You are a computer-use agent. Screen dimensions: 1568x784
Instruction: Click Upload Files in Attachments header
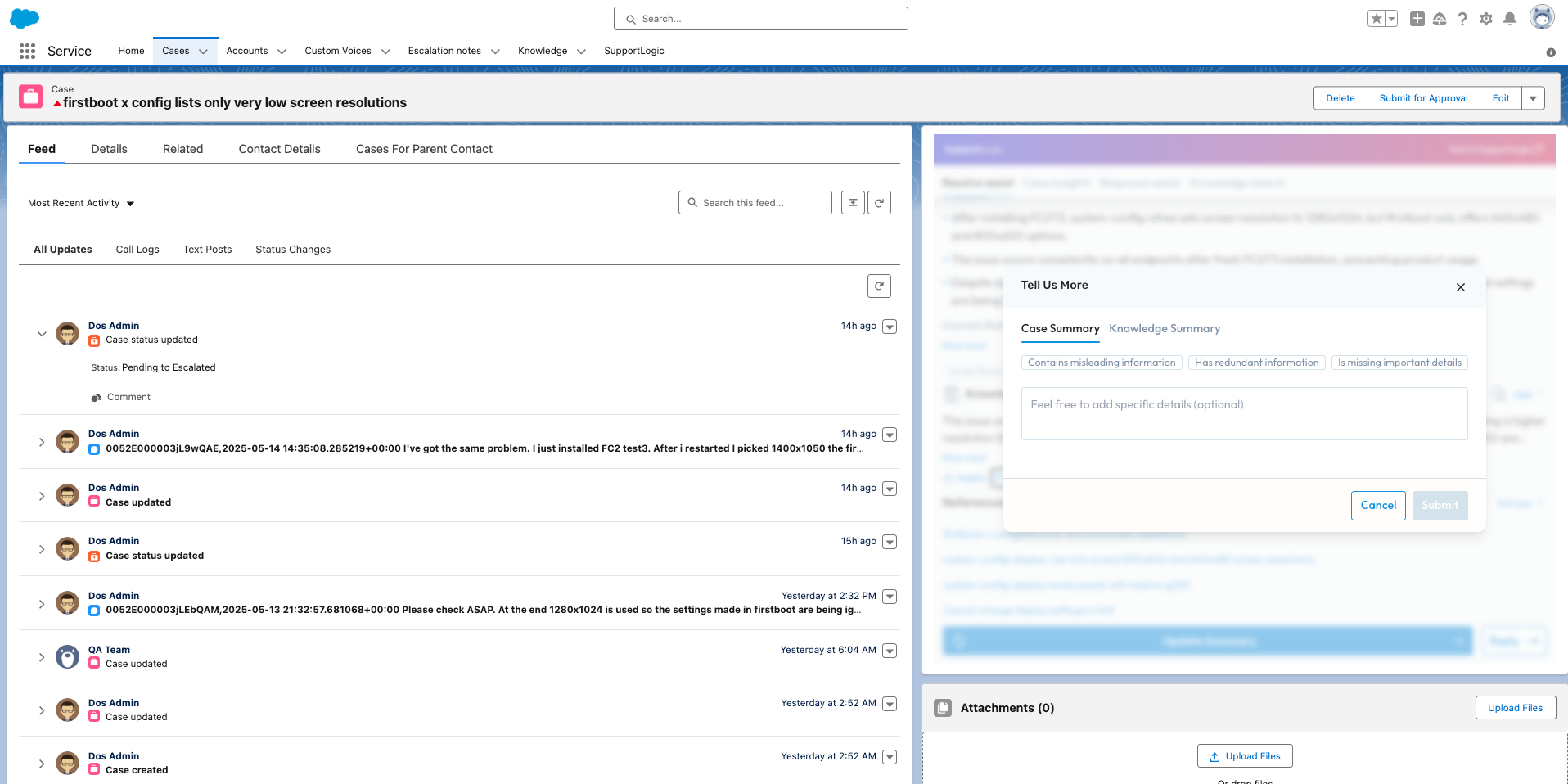(1515, 708)
